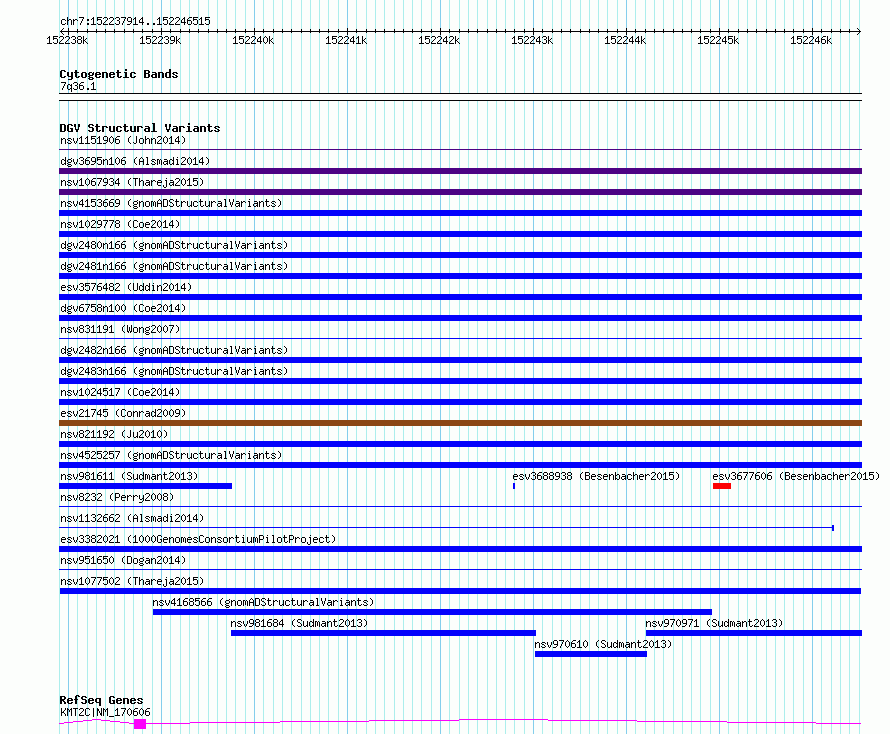Click the RefSeq Genes track title

point(101,700)
